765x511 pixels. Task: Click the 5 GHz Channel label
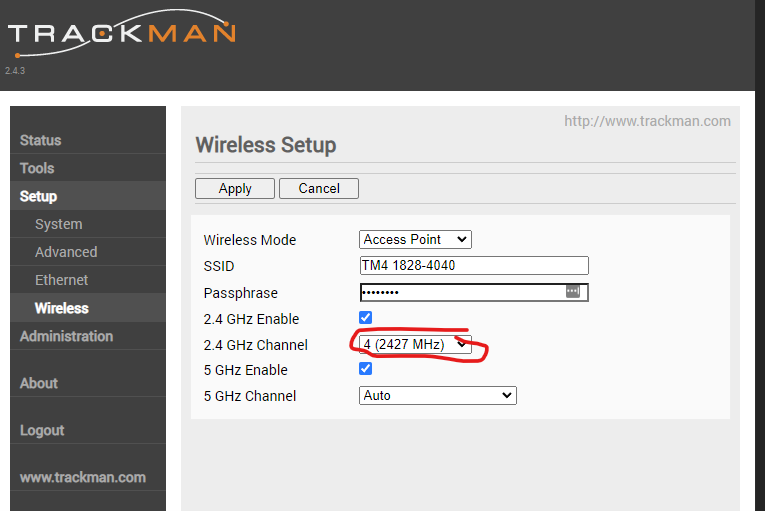(x=250, y=396)
